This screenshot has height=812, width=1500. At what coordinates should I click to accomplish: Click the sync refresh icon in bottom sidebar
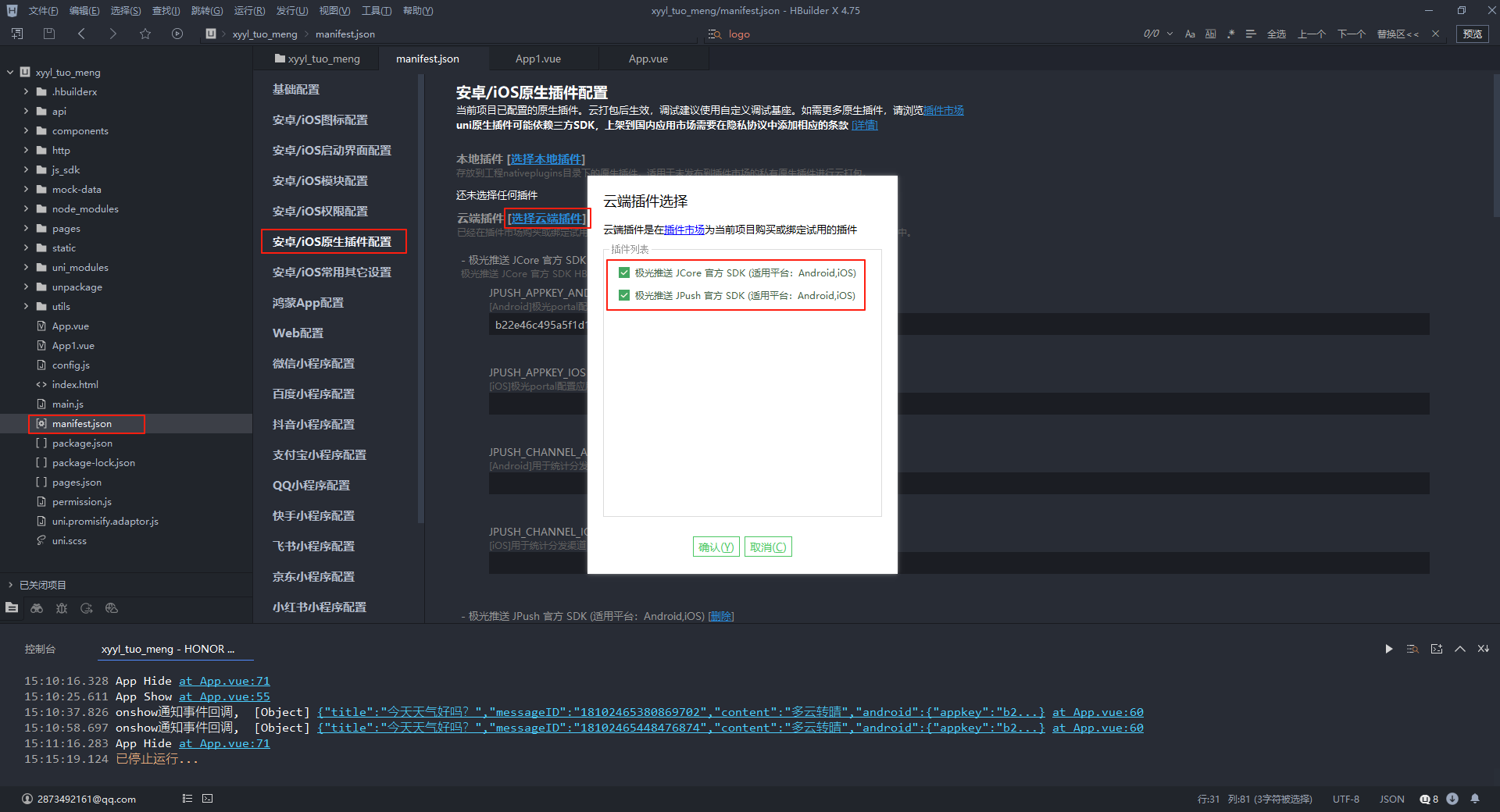(87, 608)
